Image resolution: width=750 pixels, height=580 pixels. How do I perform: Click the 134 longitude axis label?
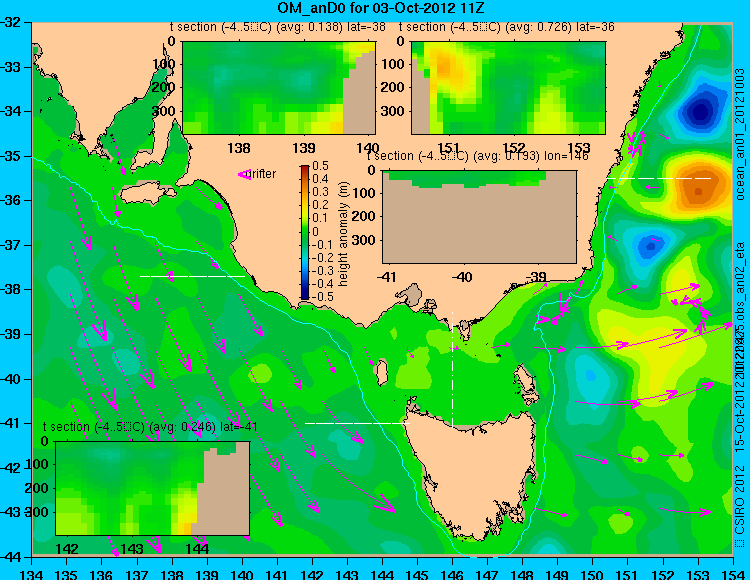pyautogui.click(x=32, y=574)
